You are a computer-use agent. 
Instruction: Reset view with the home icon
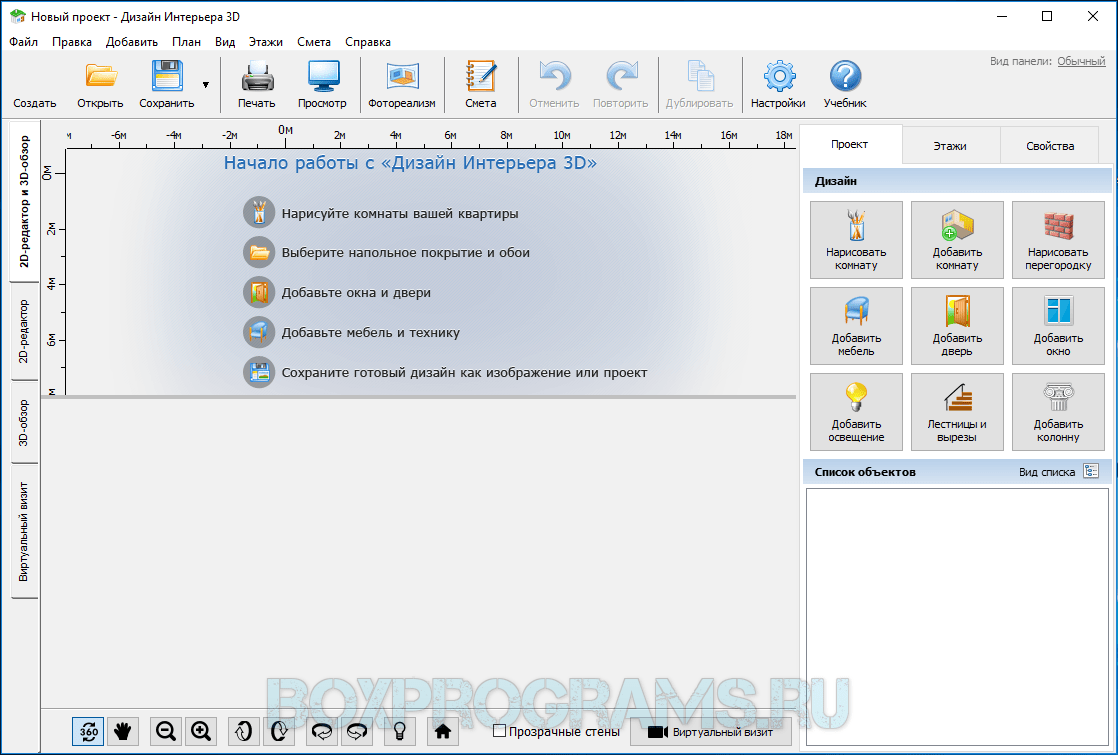tap(443, 731)
